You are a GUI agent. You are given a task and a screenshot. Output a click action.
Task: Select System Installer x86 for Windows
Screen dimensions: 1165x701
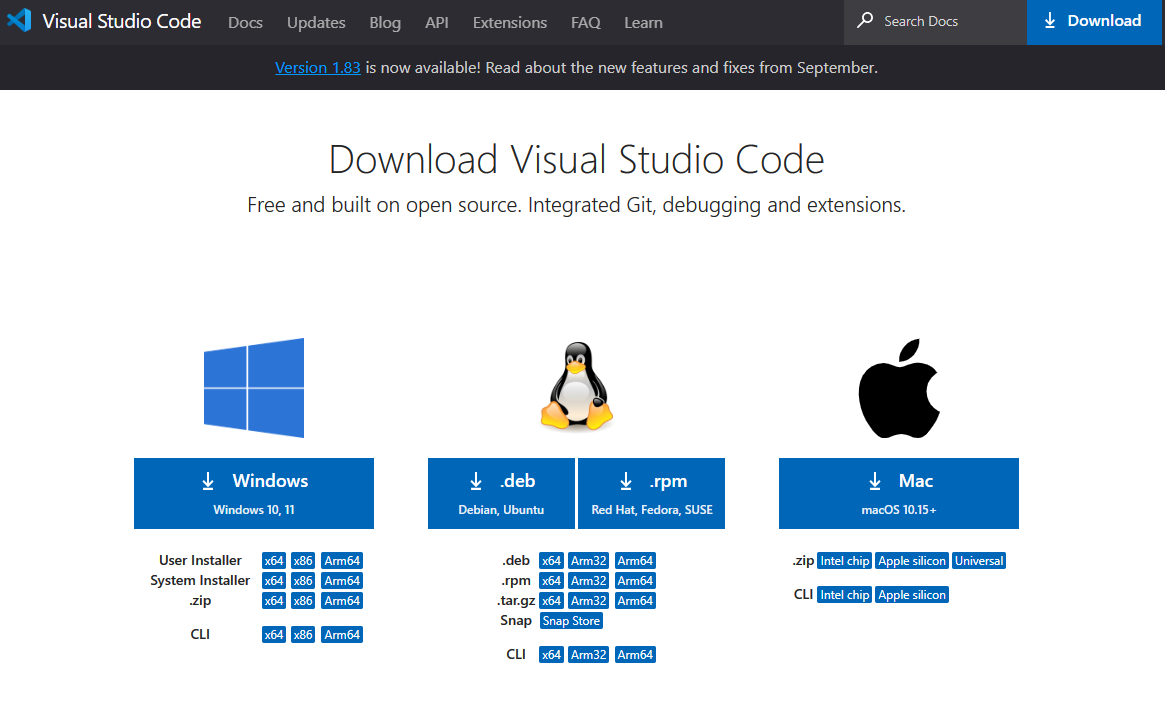tap(302, 581)
